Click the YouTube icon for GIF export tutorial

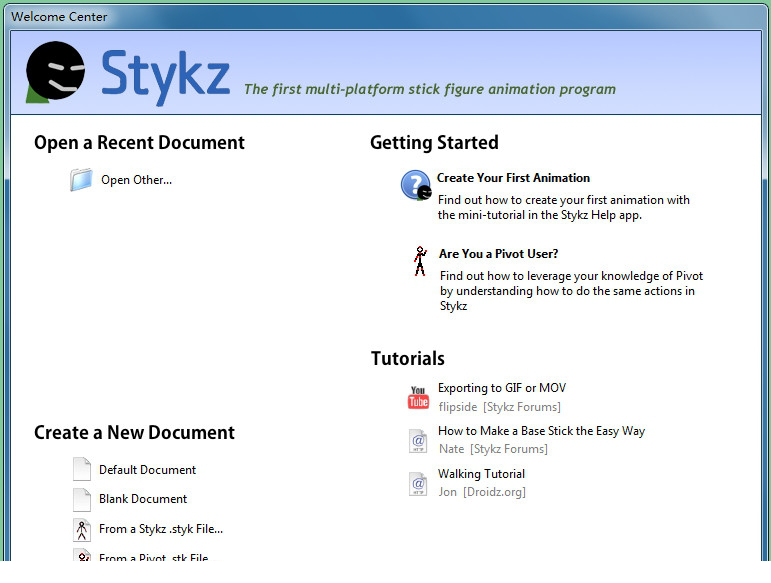click(x=418, y=397)
